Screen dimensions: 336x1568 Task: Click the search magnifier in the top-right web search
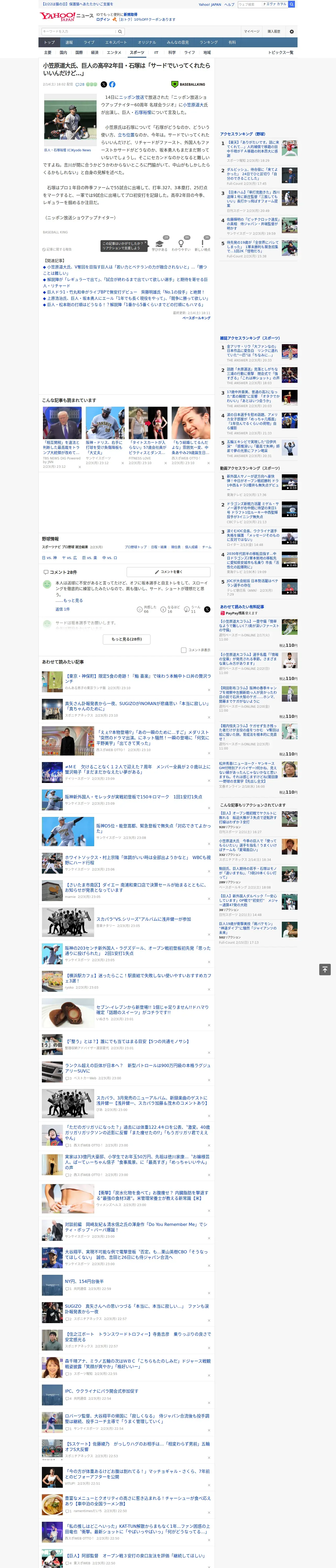click(292, 4)
